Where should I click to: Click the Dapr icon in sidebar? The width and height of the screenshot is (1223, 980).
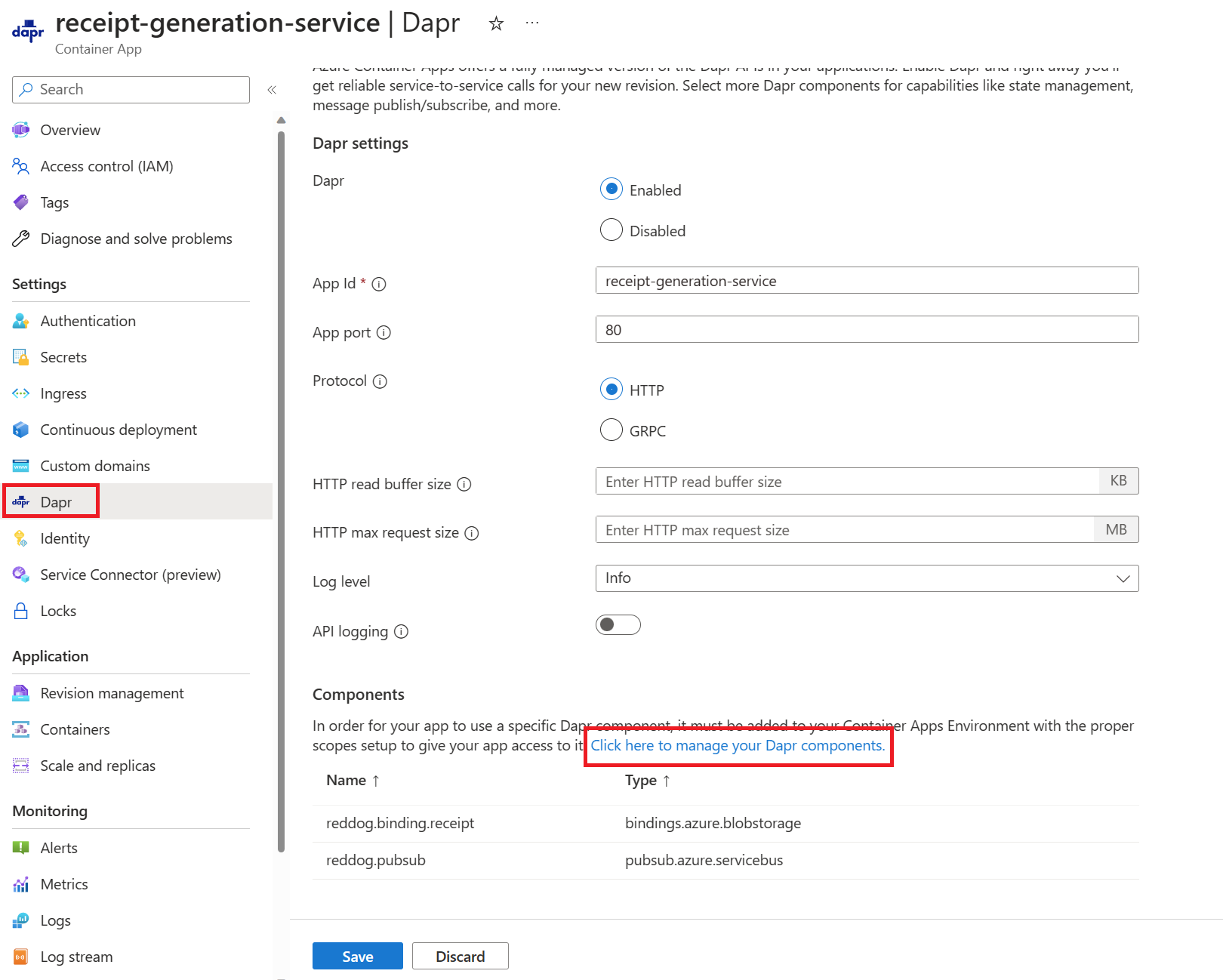click(21, 502)
